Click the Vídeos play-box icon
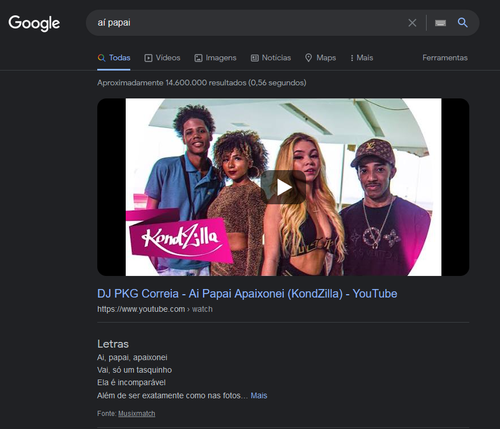This screenshot has width=500, height=429. pos(148,58)
